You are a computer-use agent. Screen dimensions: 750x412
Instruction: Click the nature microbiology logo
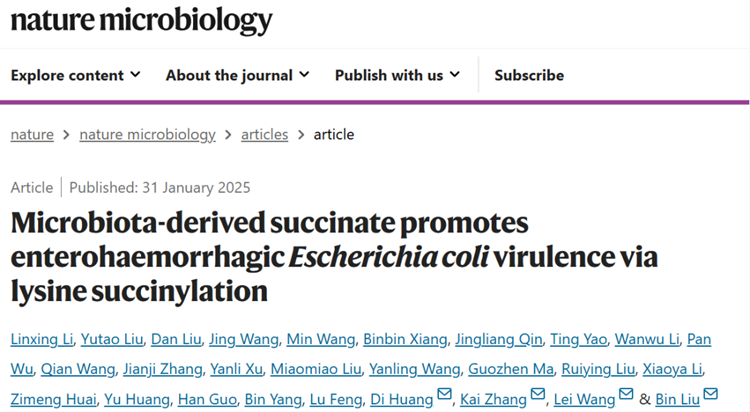pyautogui.click(x=142, y=21)
